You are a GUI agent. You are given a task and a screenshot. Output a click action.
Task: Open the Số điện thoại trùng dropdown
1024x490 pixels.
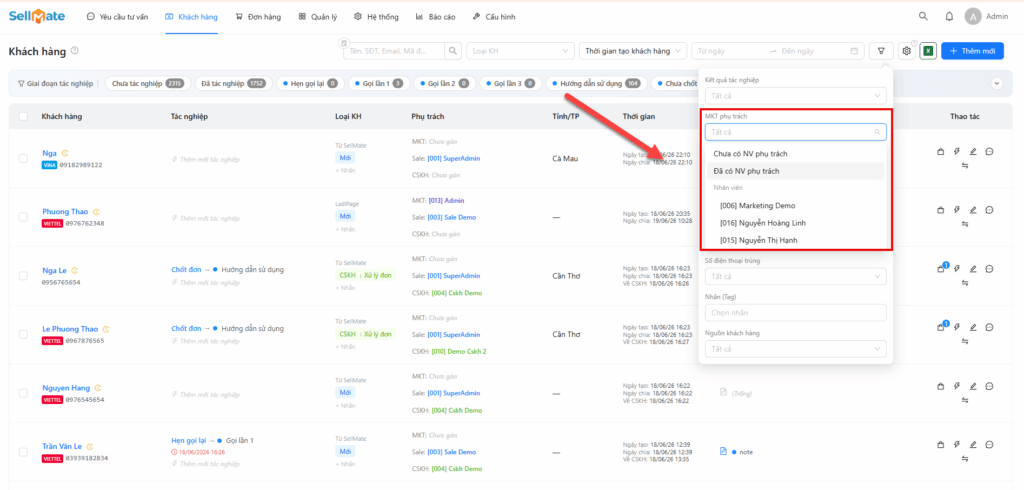tap(795, 276)
